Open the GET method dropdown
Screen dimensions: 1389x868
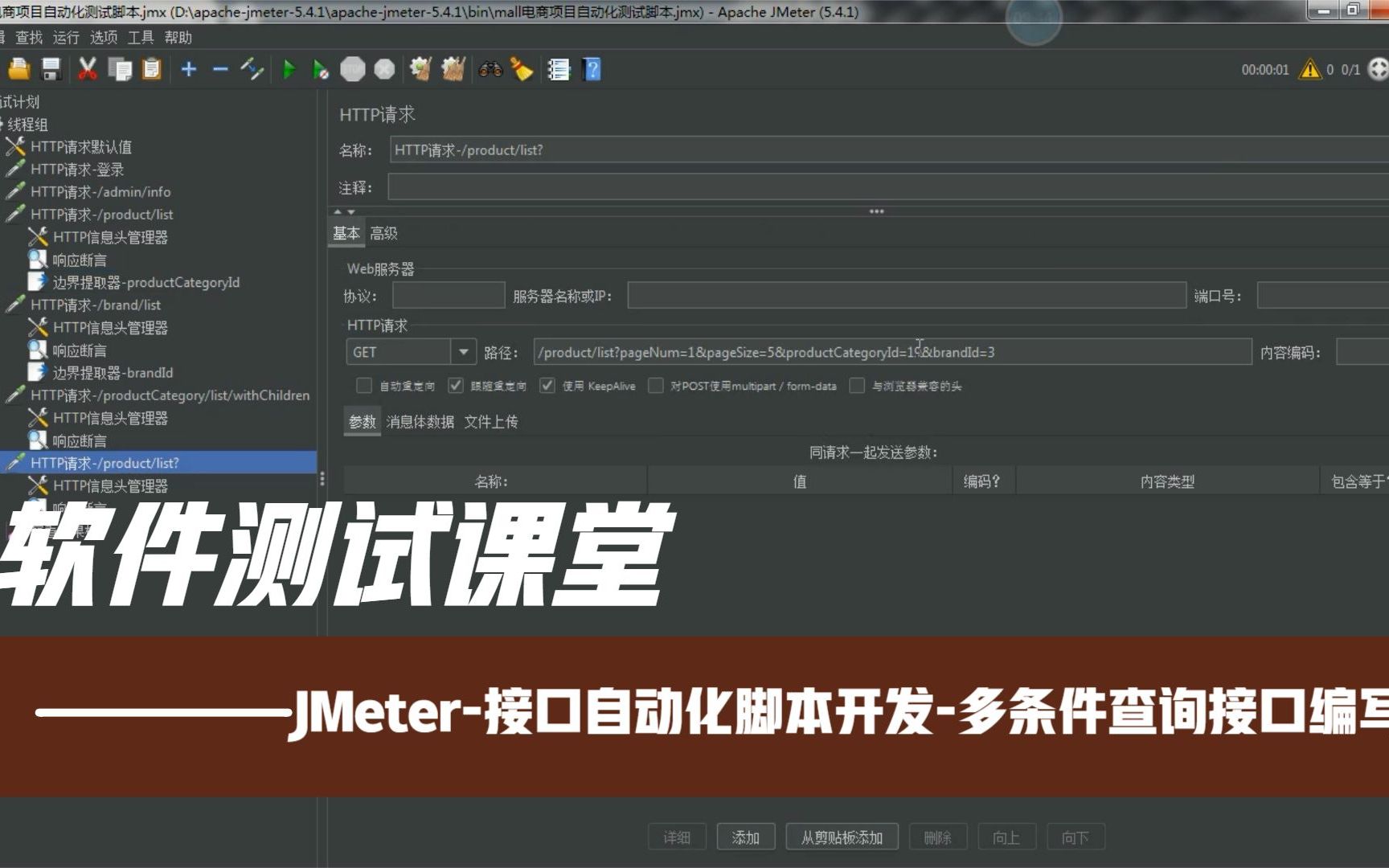(x=411, y=352)
